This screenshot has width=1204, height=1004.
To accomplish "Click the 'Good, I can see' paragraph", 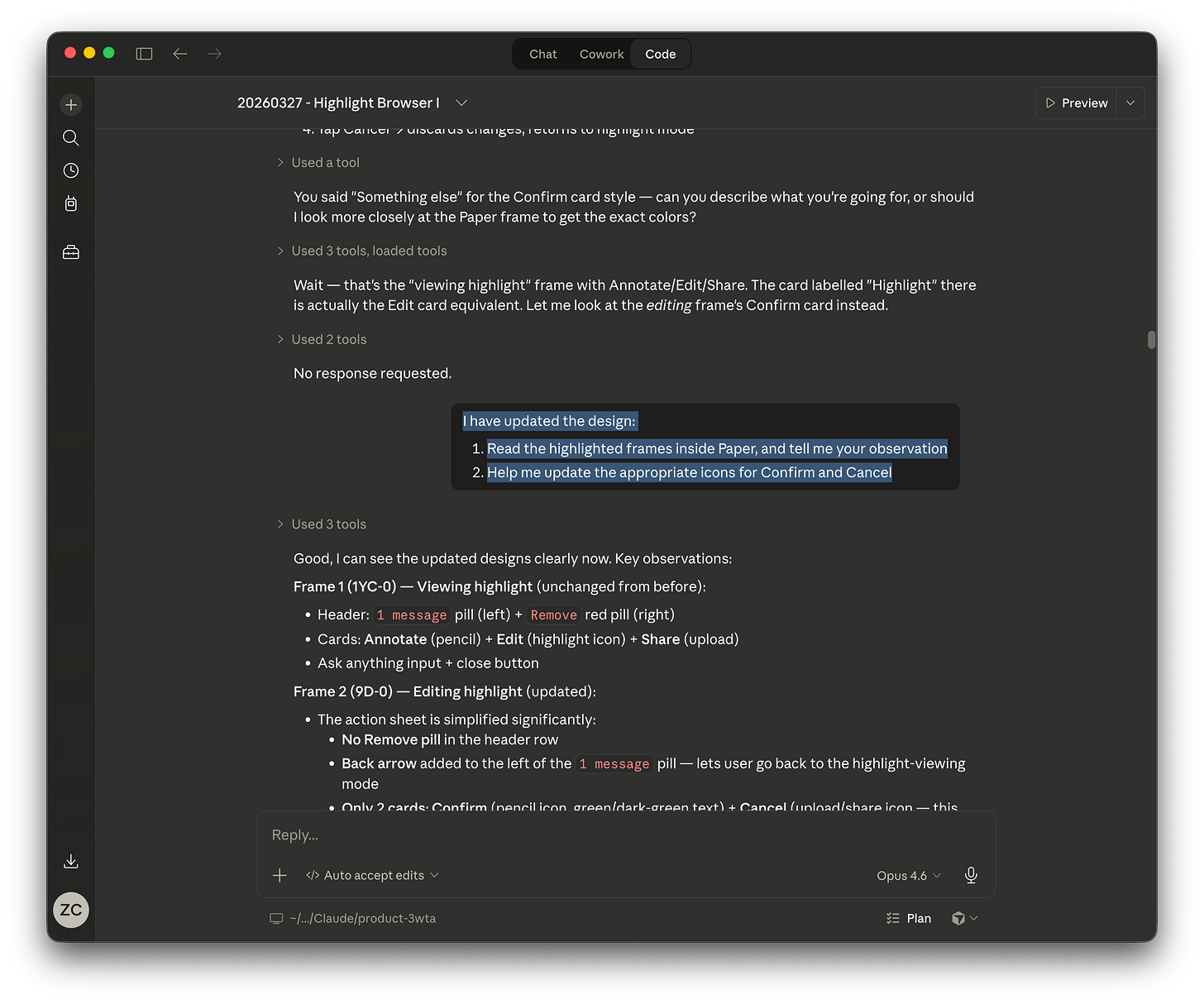I will click(513, 559).
